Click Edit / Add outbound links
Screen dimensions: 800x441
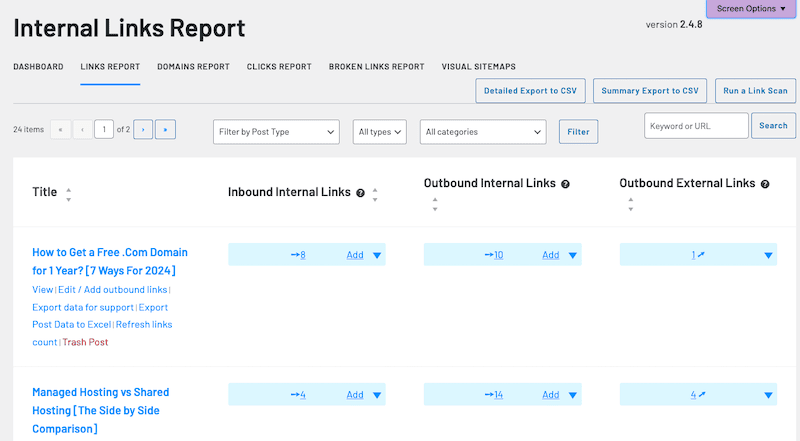point(113,289)
